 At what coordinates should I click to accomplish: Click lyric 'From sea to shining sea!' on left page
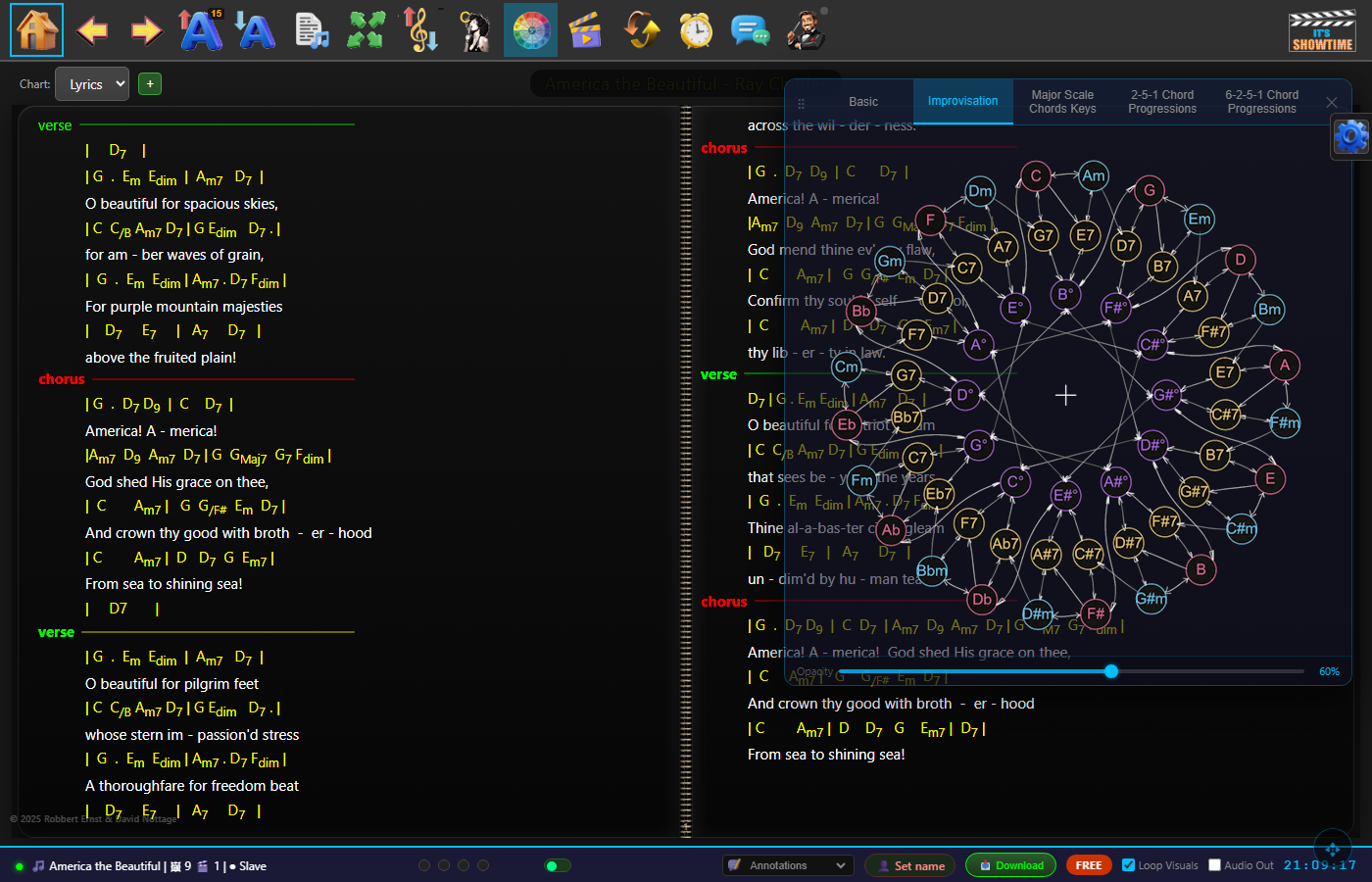click(x=164, y=584)
